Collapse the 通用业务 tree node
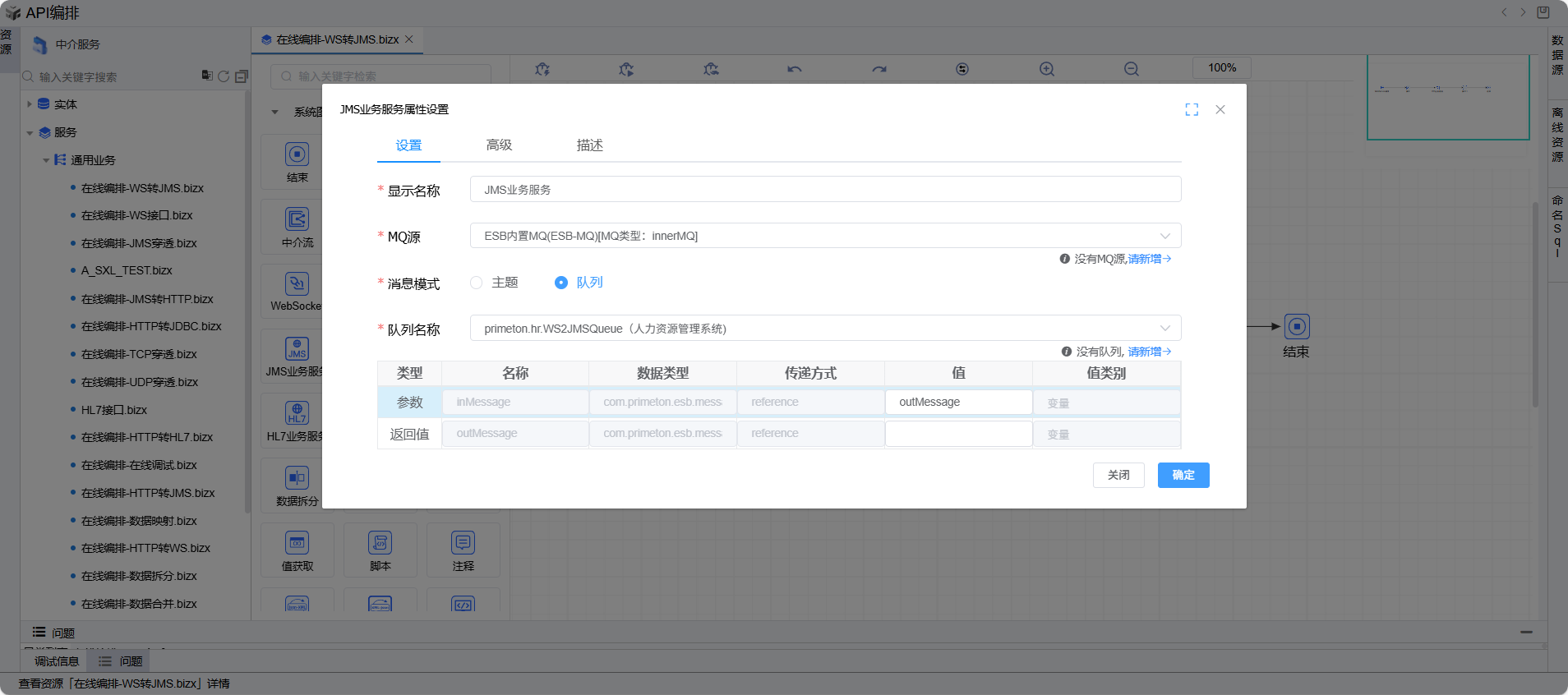 [x=46, y=160]
